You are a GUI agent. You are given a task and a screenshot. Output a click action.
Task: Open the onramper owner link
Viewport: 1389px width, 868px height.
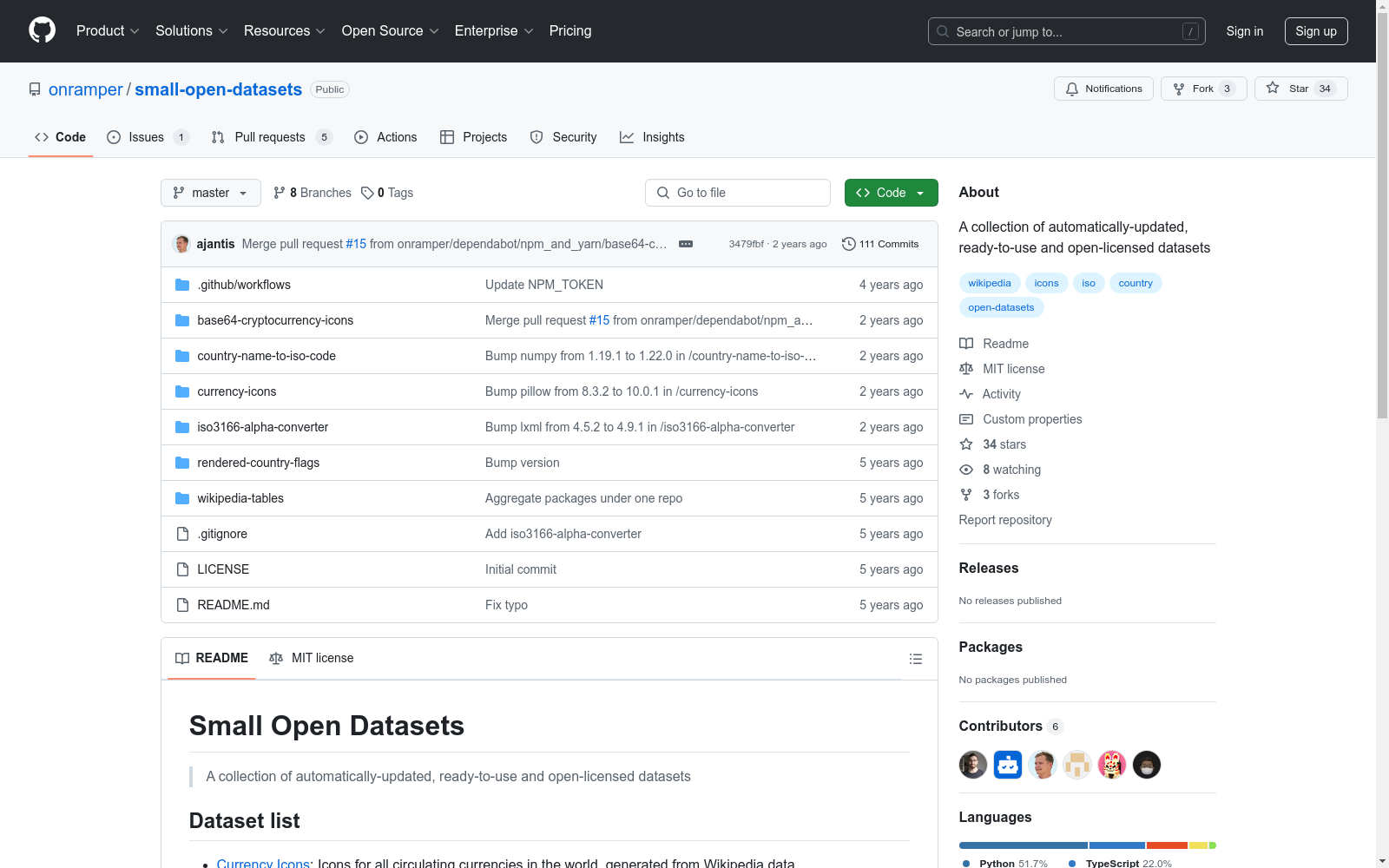86,89
